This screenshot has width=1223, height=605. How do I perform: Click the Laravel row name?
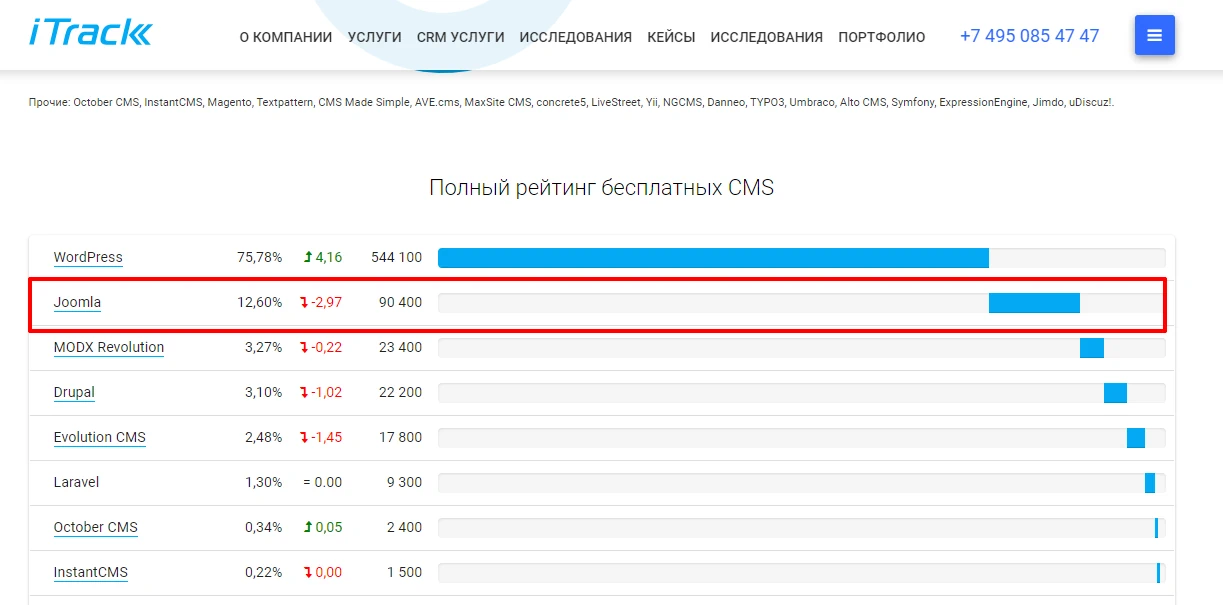(x=77, y=482)
